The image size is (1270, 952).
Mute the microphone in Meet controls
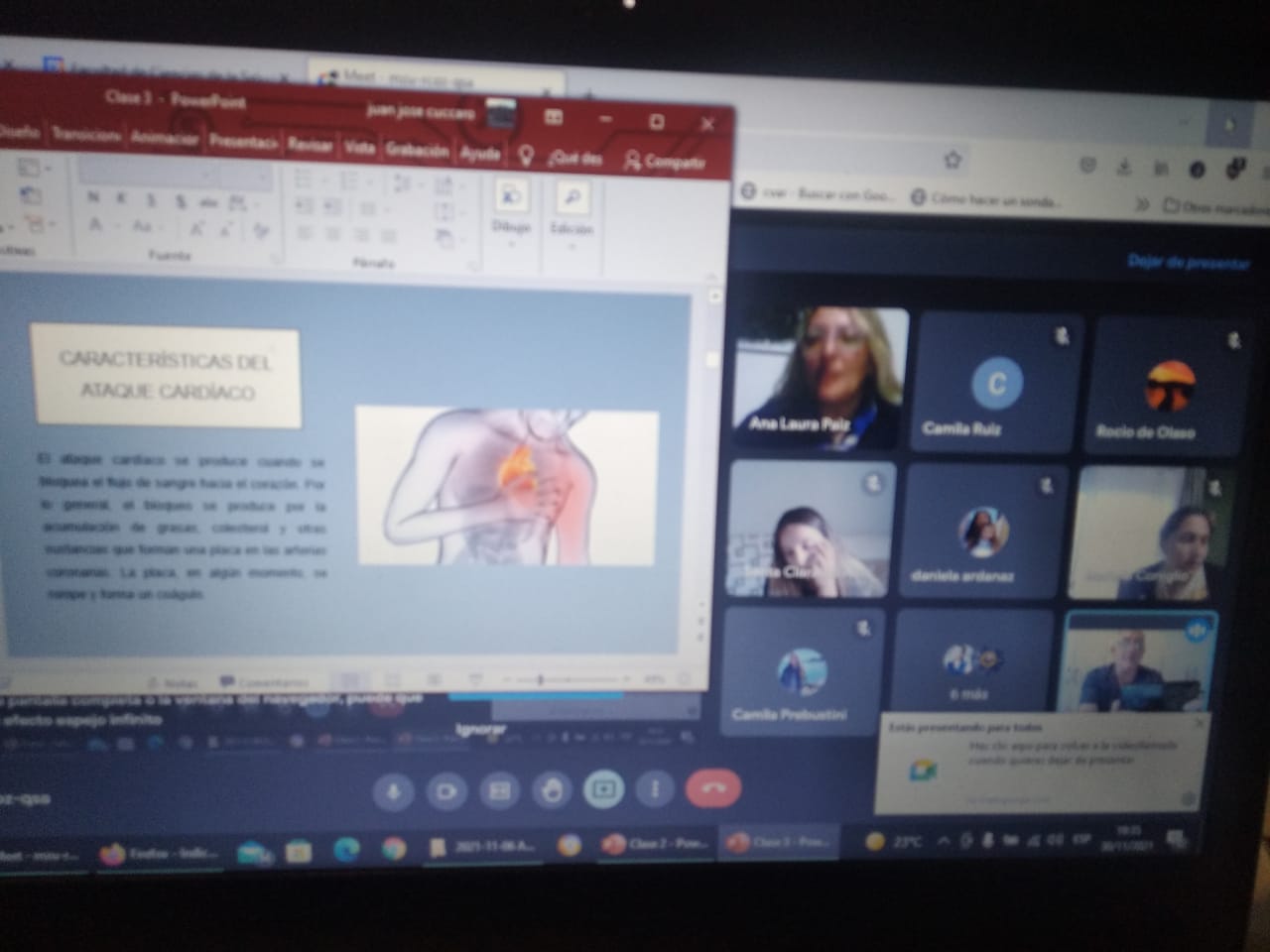(394, 791)
